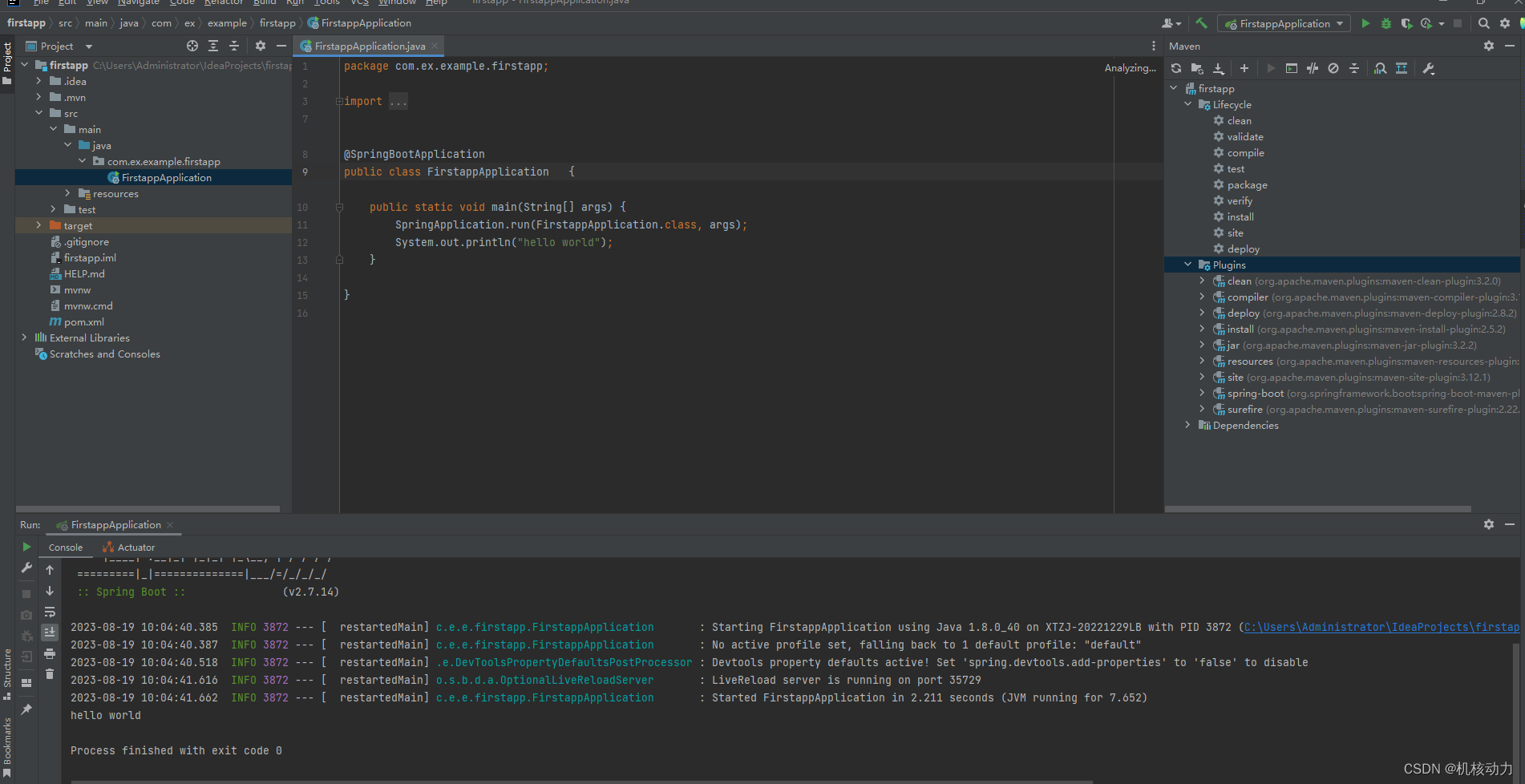
Task: Close the FirstappApplication Run tab
Action: (170, 525)
